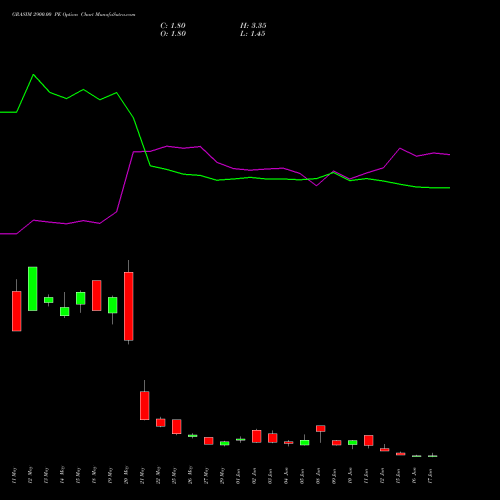Click the tall green candle on 12 May

[33, 289]
